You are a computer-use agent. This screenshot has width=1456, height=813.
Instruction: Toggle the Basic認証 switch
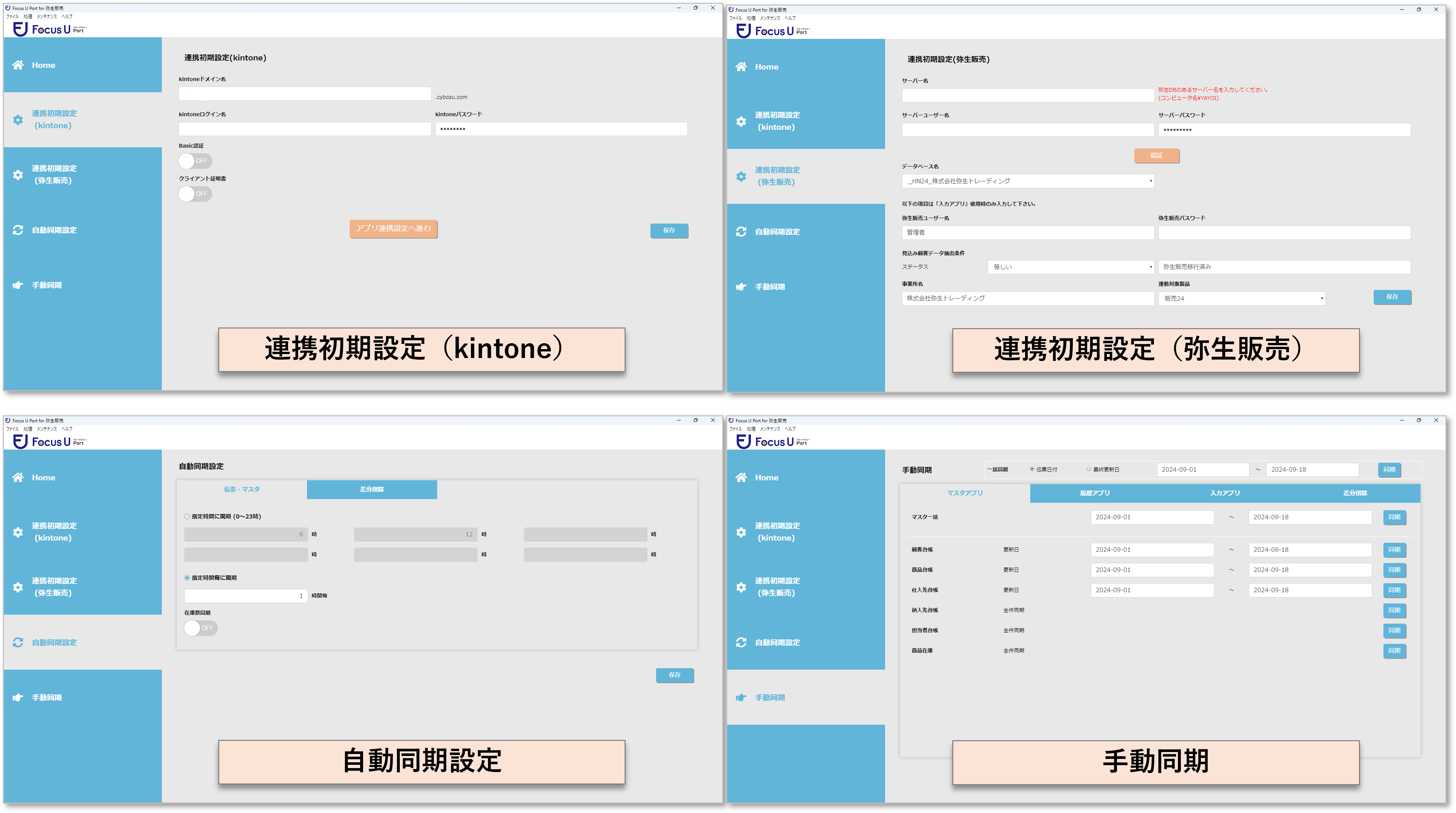[195, 161]
